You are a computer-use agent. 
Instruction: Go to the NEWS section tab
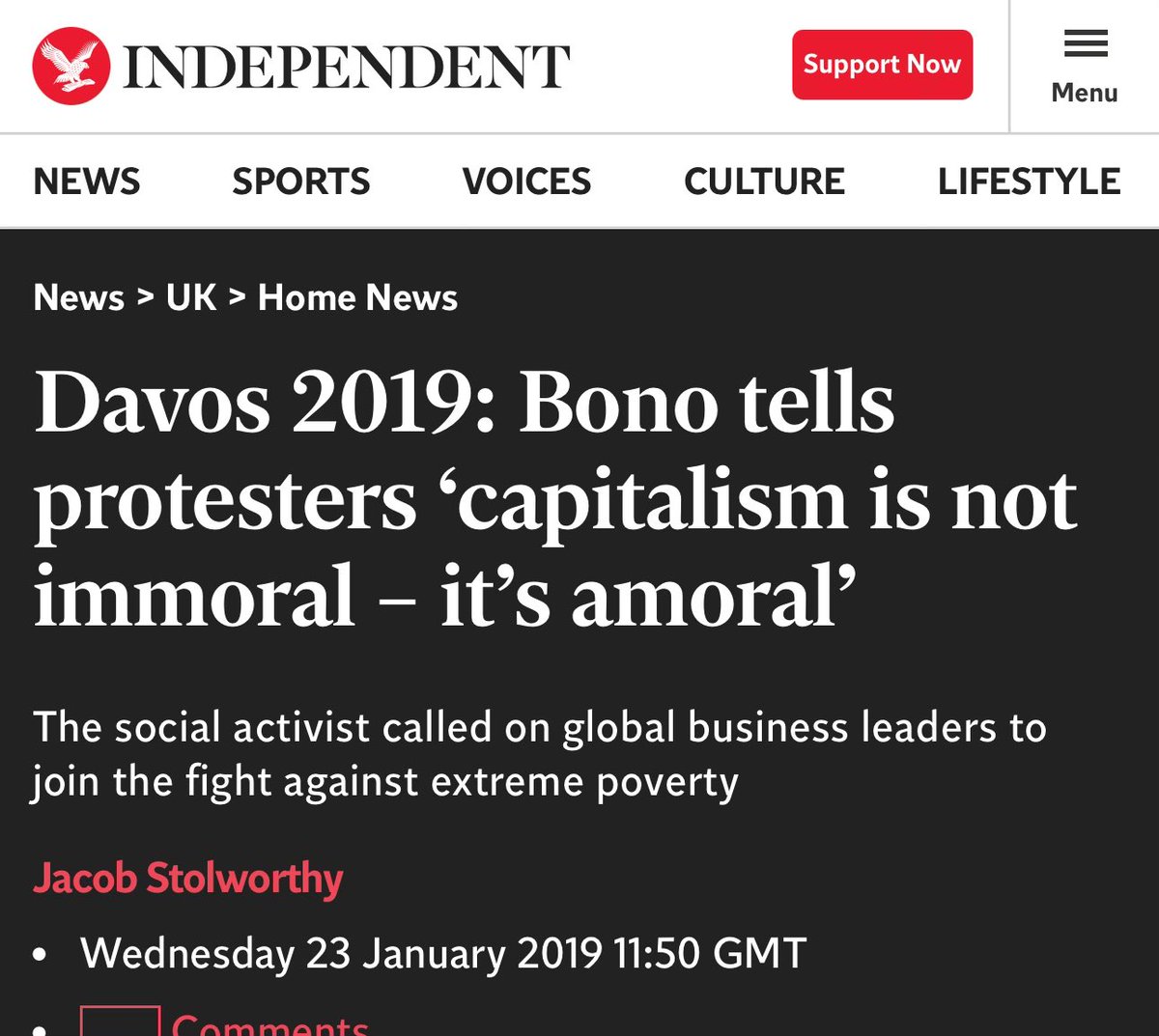[x=87, y=182]
